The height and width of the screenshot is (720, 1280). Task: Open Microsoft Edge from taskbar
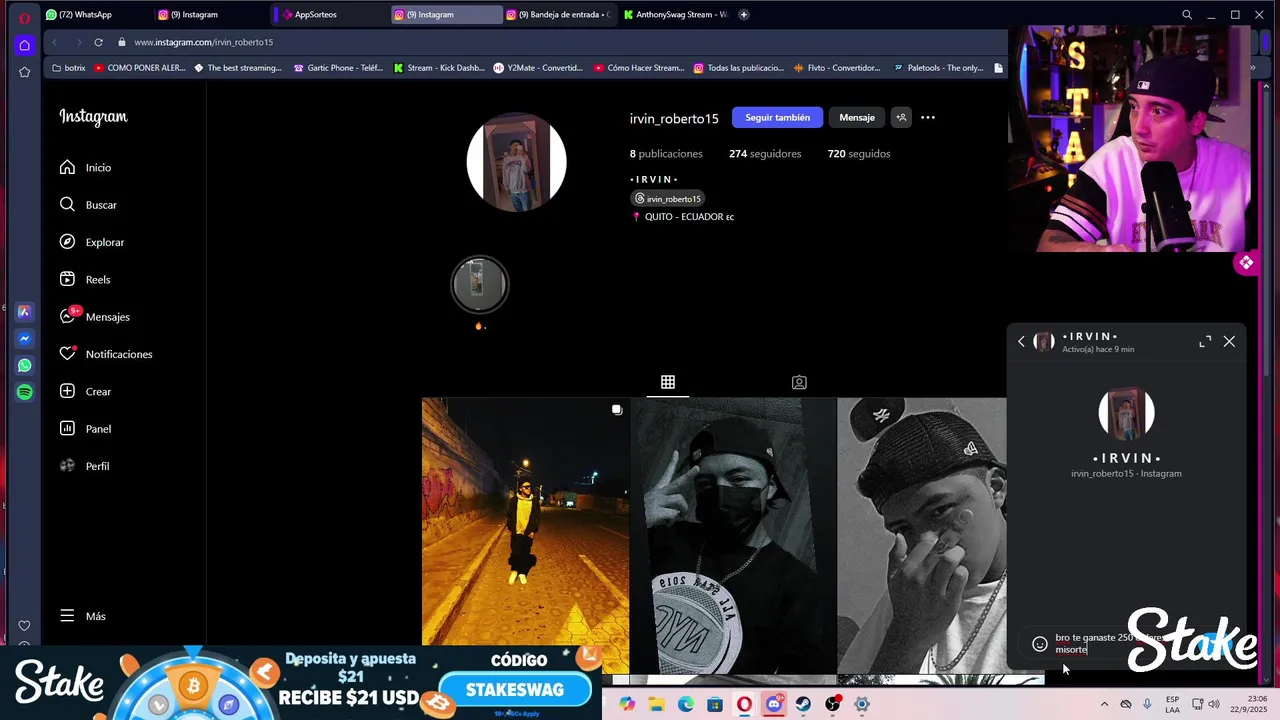point(686,704)
